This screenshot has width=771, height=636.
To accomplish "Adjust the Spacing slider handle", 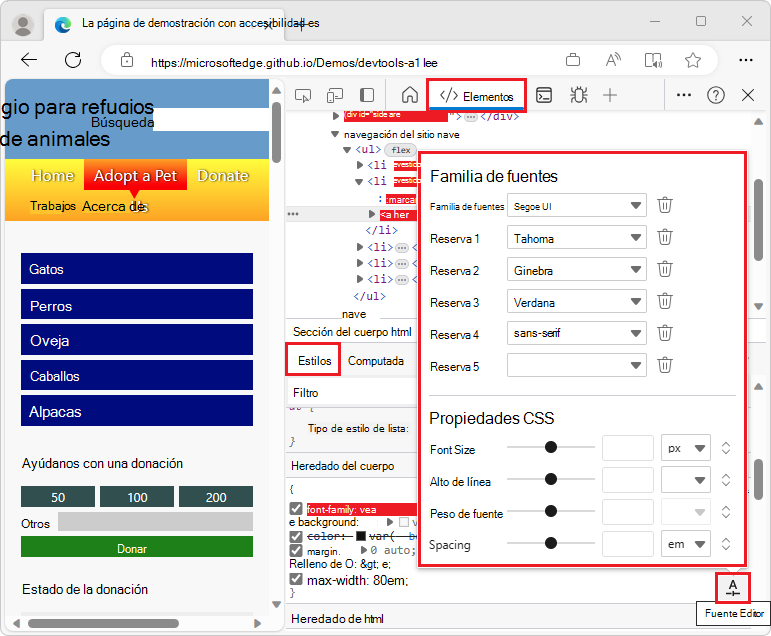I will pos(551,543).
